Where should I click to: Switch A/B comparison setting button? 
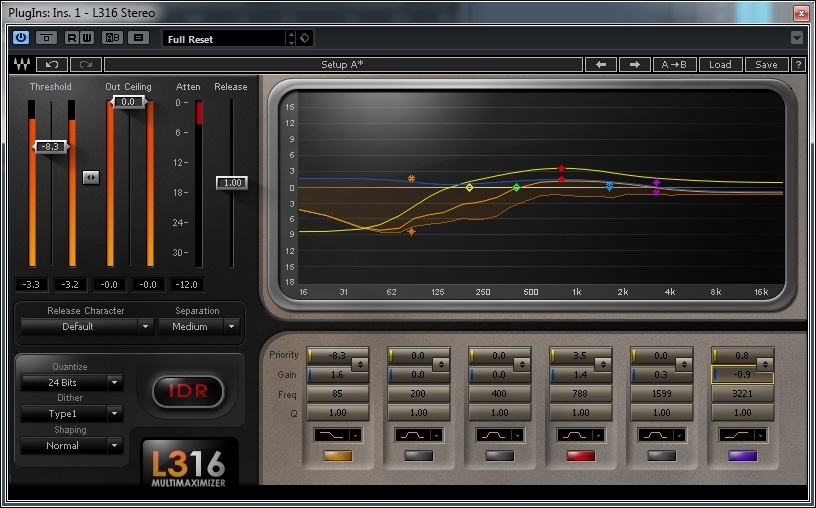(x=112, y=37)
